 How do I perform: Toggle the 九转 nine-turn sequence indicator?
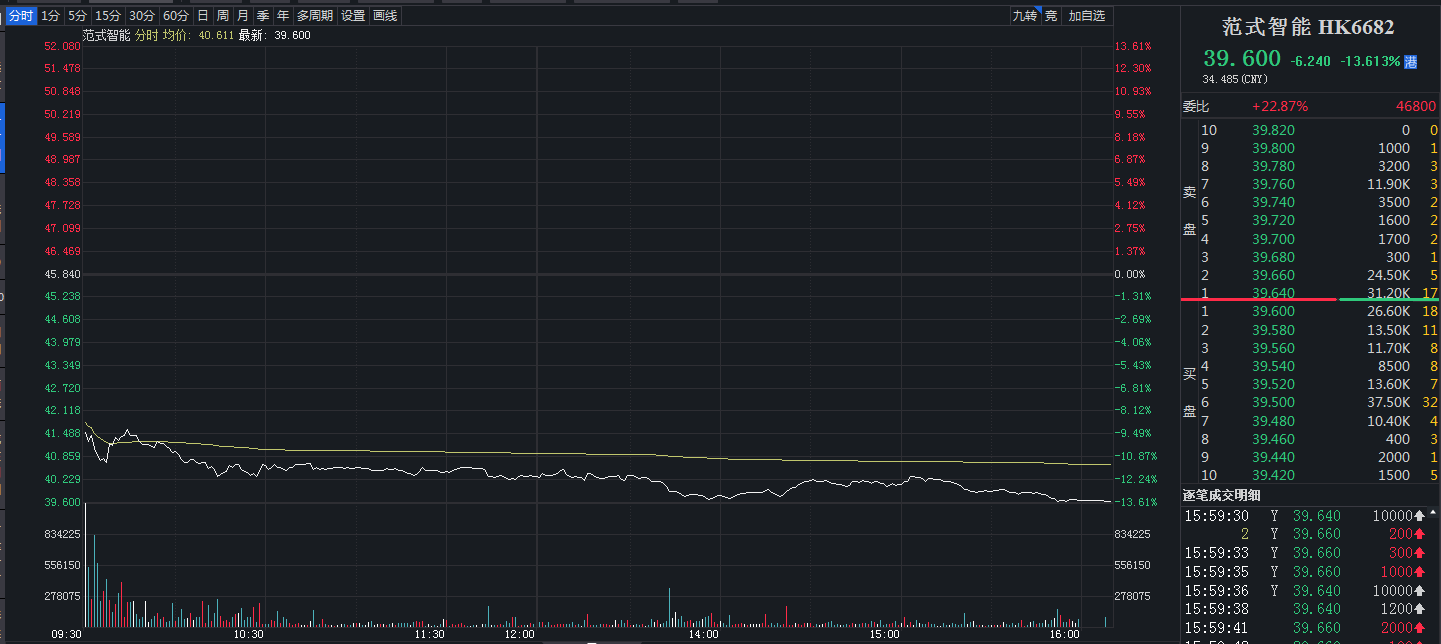coord(1027,15)
